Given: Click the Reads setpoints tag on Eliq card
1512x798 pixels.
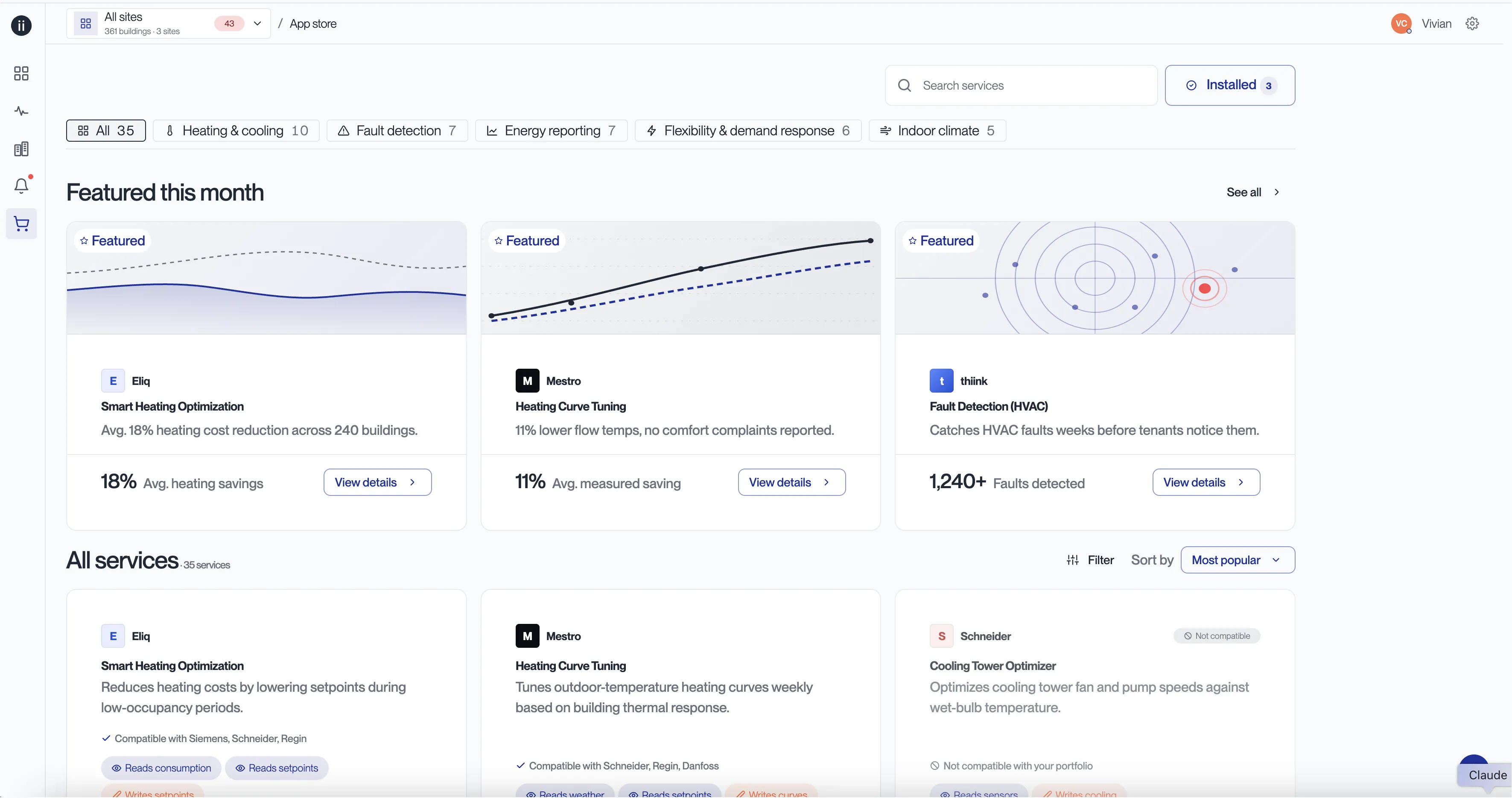Looking at the screenshot, I should click(277, 768).
